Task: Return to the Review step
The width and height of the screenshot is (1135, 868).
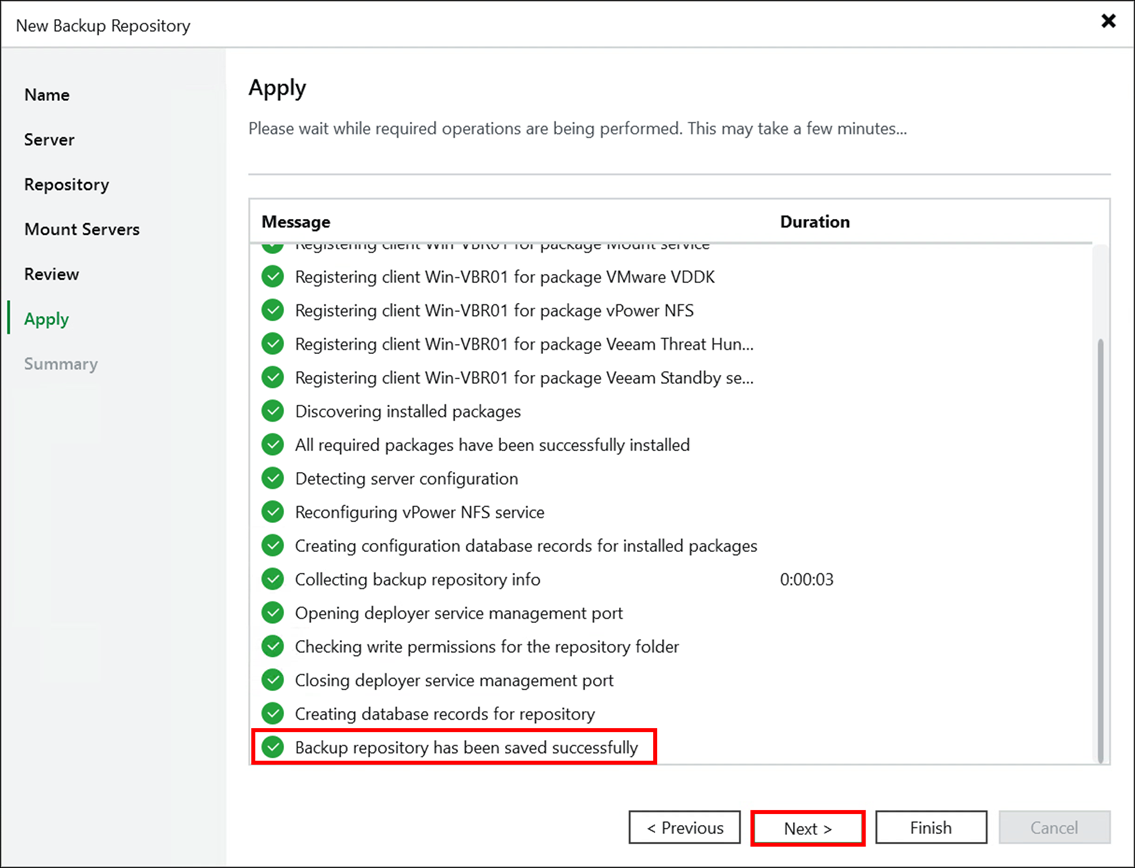Action: 51,274
